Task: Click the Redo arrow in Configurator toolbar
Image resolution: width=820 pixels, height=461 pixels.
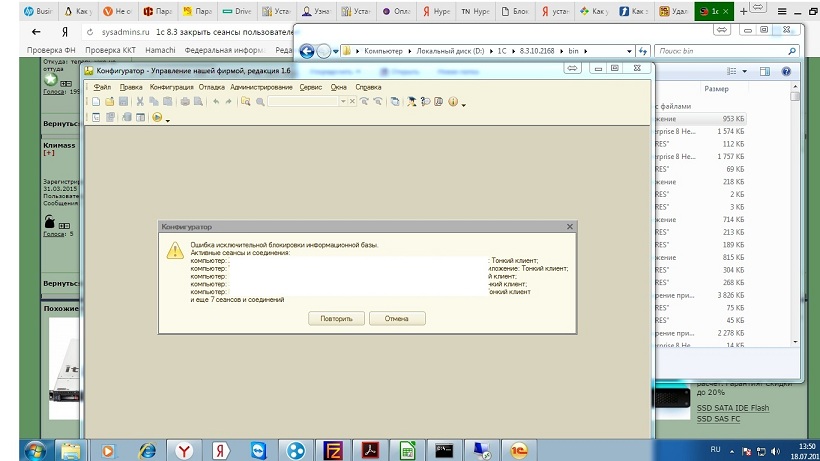Action: click(229, 101)
